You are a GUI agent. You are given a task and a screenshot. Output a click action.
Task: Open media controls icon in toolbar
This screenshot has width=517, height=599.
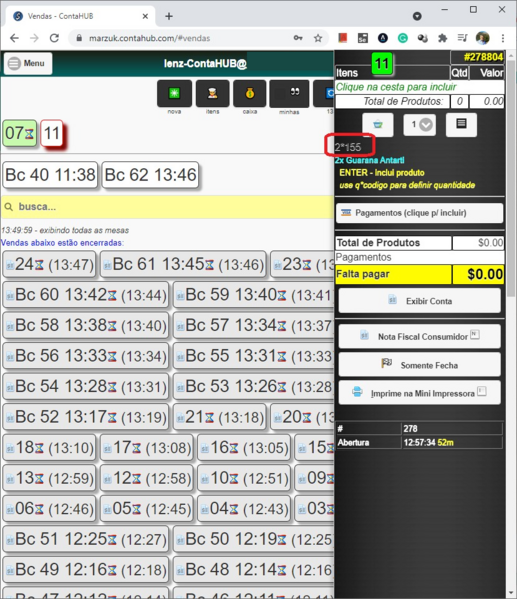pyautogui.click(x=462, y=38)
